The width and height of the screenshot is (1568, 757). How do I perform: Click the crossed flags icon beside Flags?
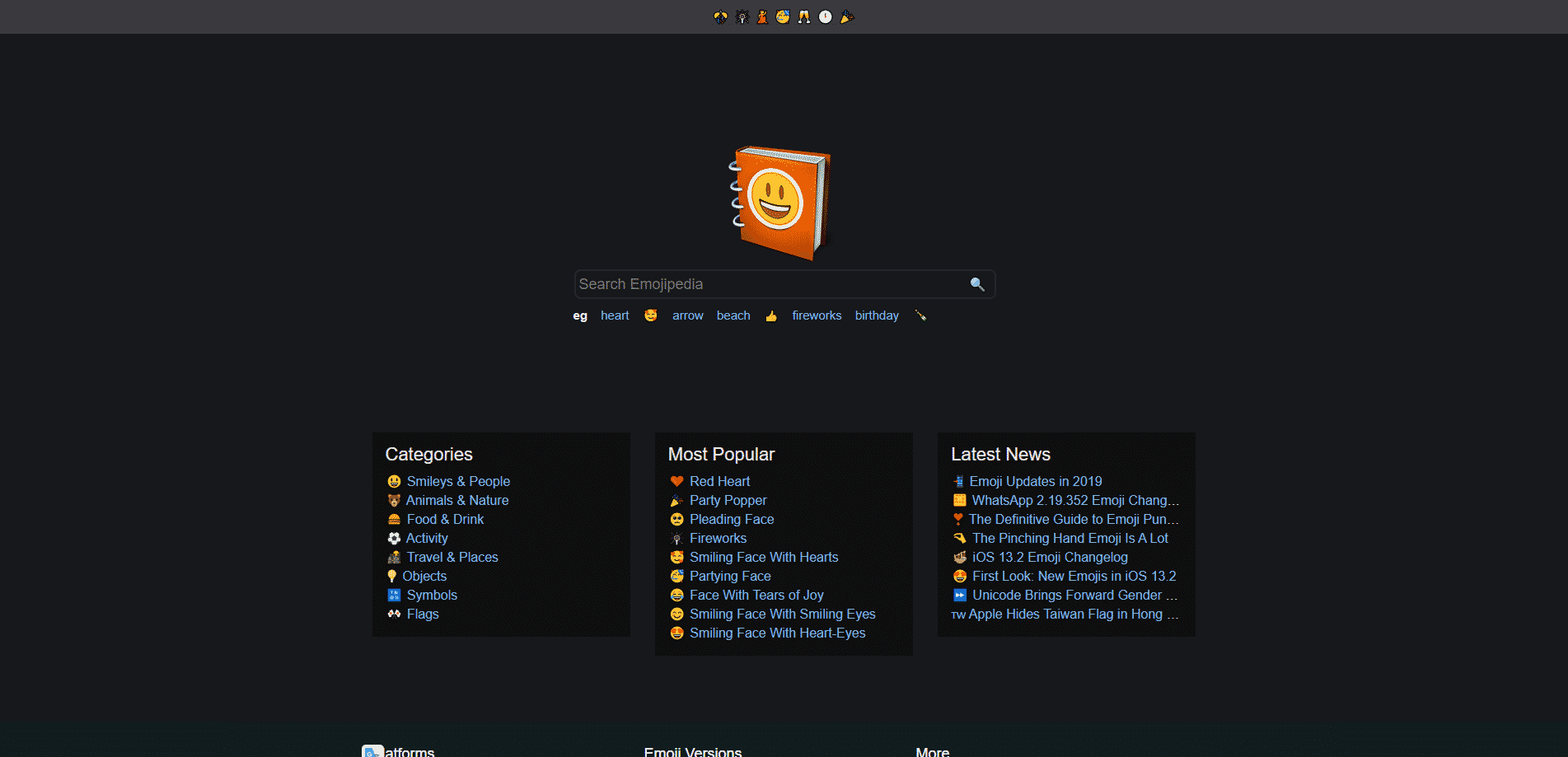point(394,614)
